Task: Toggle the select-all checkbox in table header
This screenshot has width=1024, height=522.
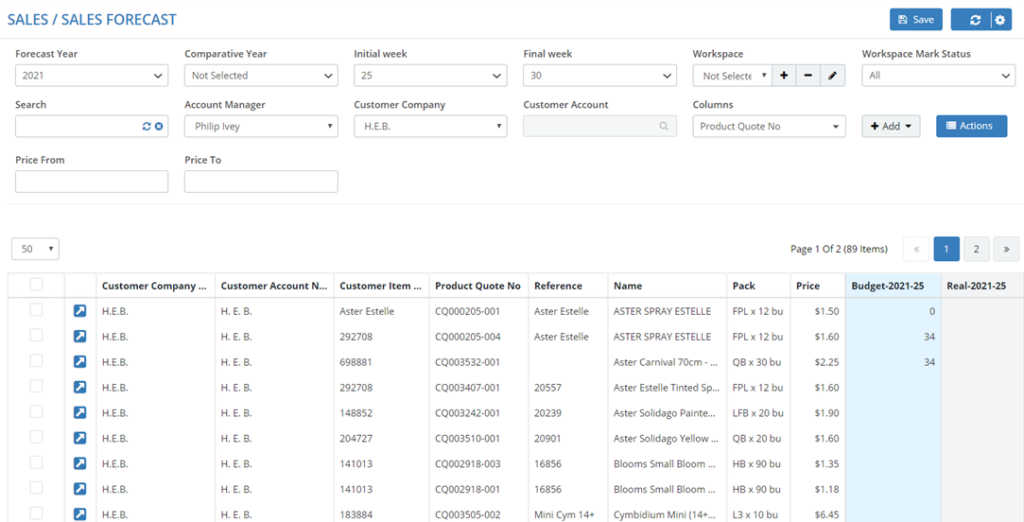Action: (37, 284)
